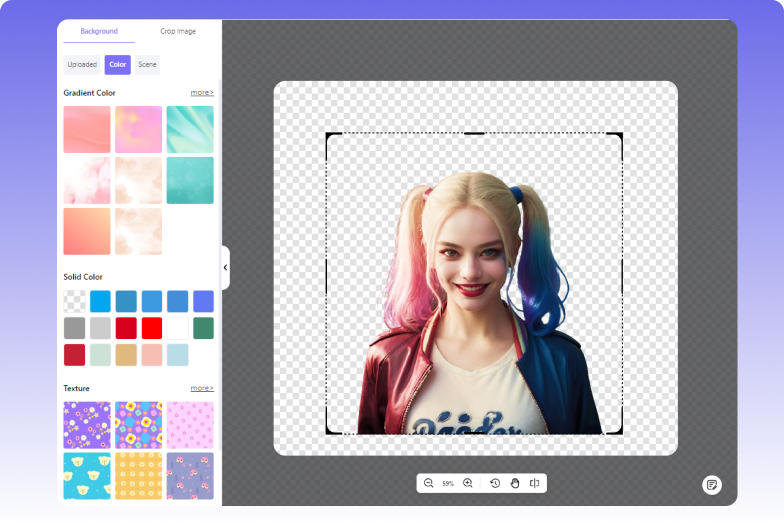Image resolution: width=784 pixels, height=526 pixels.
Task: Click the top-left crop corner handle
Action: [x=330, y=138]
